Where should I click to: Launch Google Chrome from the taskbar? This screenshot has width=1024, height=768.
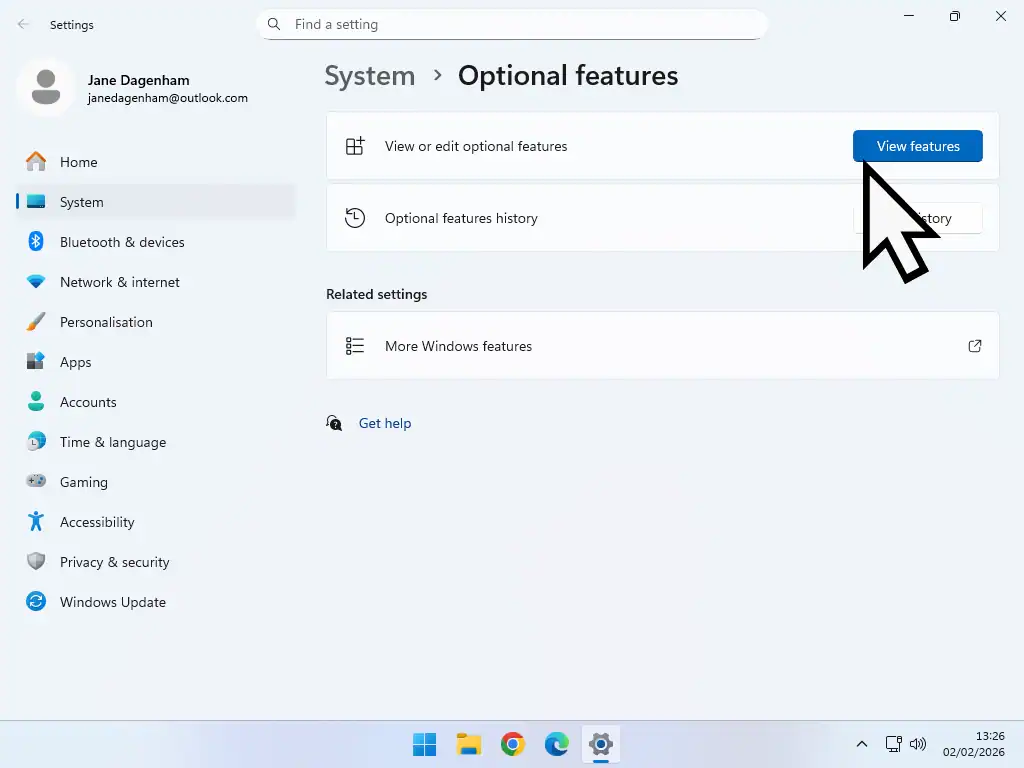click(512, 744)
